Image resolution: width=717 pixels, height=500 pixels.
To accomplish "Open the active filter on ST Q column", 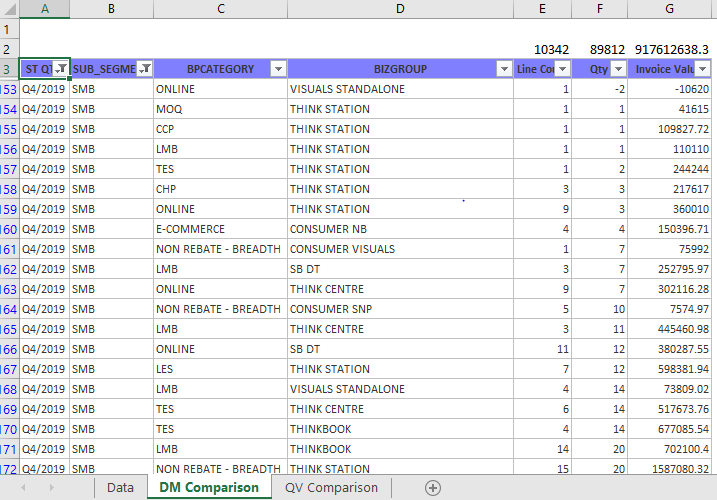I will tap(61, 69).
